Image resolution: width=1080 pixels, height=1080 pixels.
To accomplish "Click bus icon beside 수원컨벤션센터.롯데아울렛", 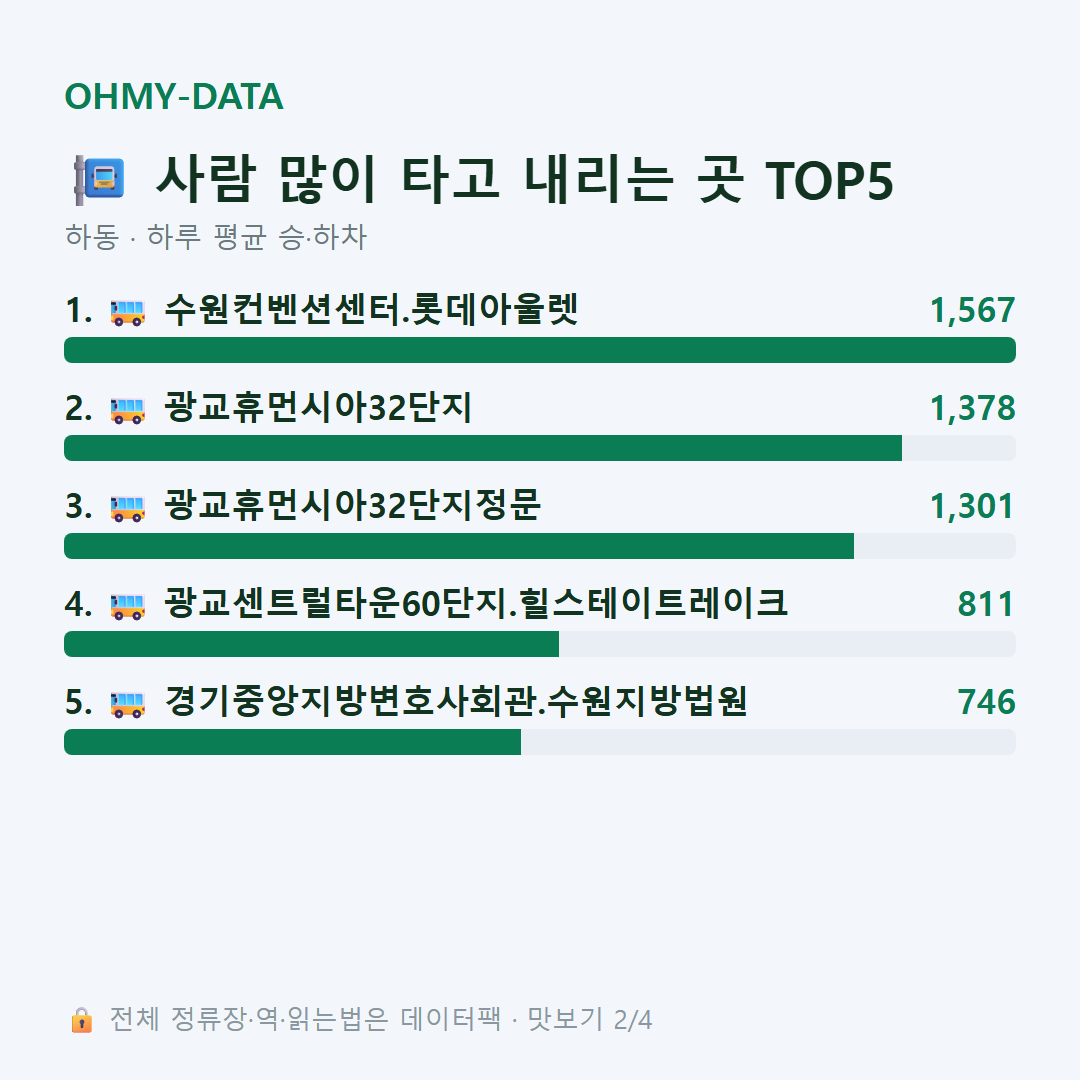I will [128, 312].
